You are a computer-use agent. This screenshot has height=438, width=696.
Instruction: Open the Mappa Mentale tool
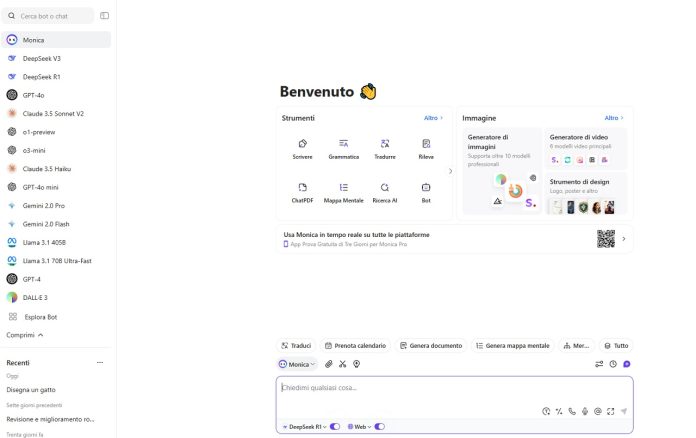(x=344, y=193)
